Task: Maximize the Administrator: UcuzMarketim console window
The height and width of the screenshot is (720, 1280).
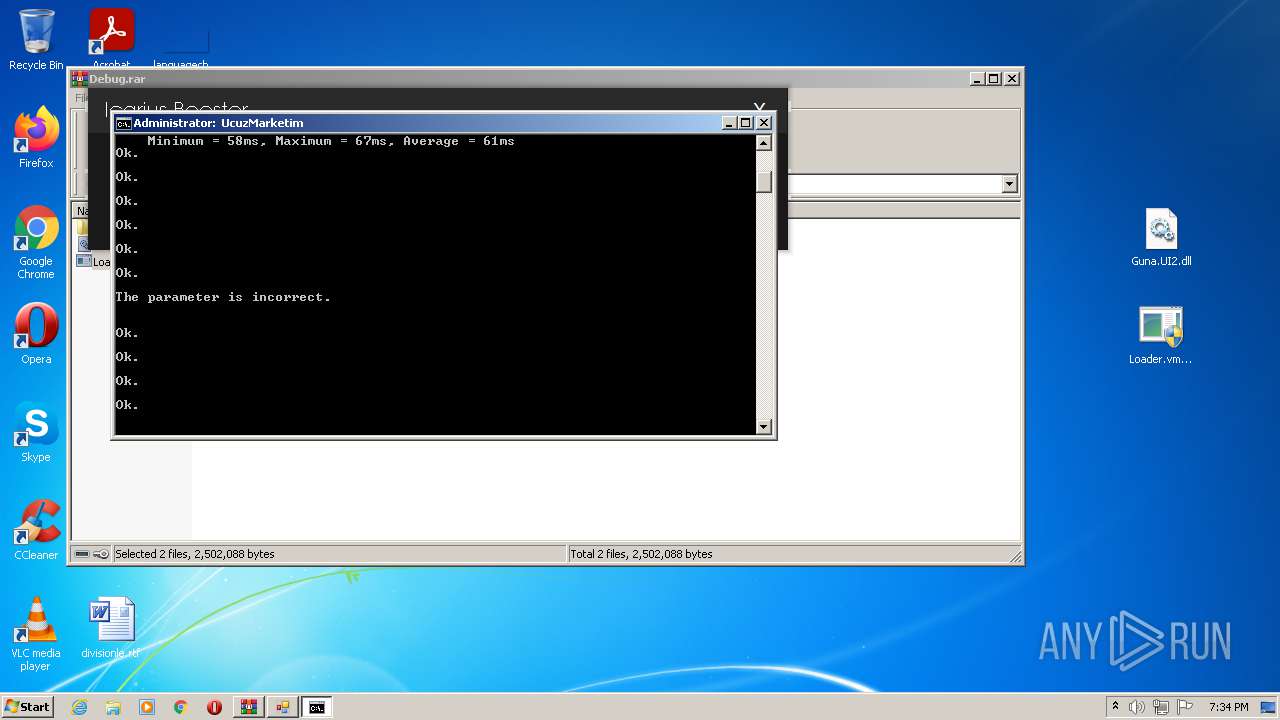Action: [x=746, y=123]
